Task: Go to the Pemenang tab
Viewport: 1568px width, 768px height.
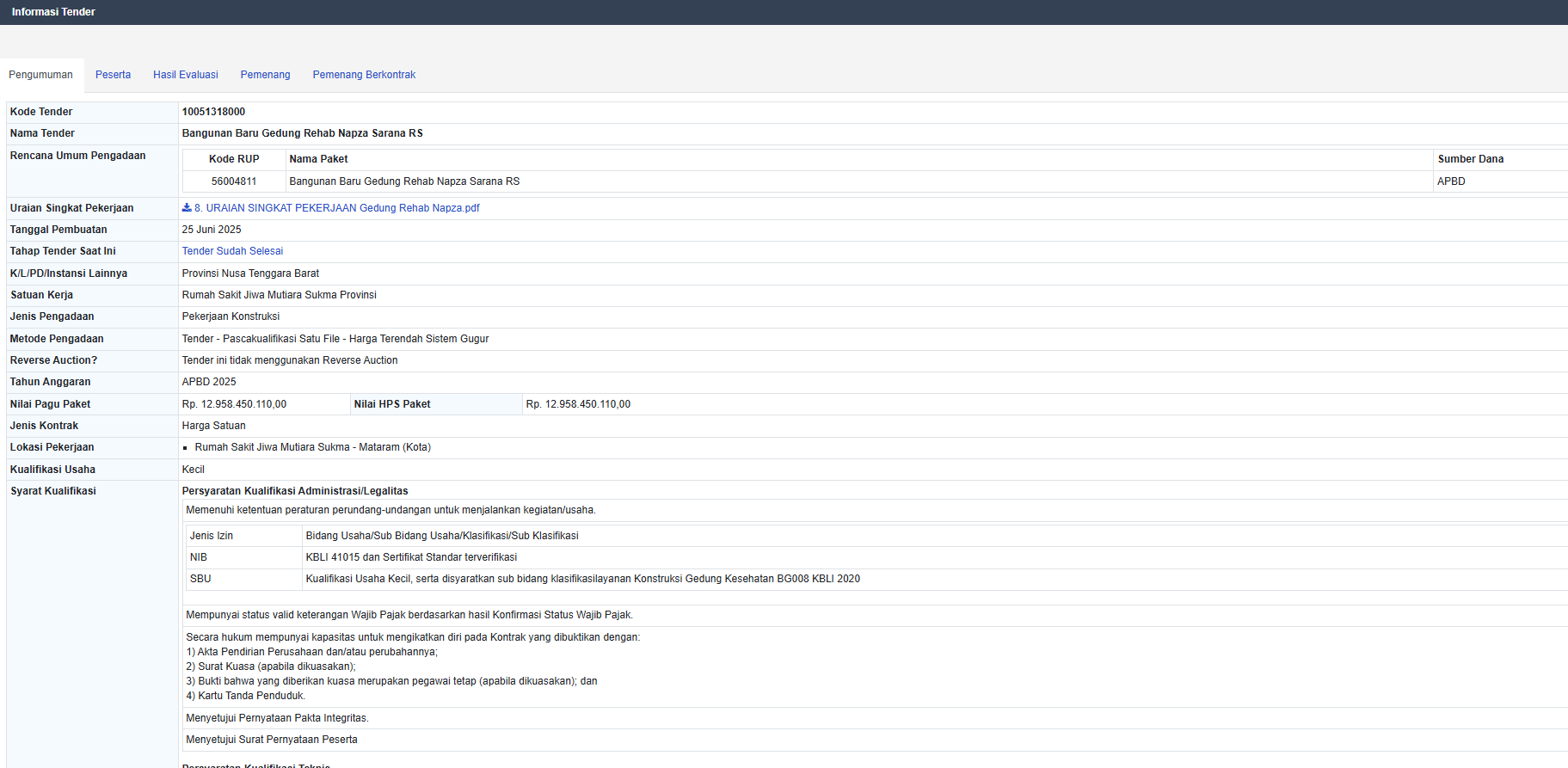Action: (x=265, y=75)
